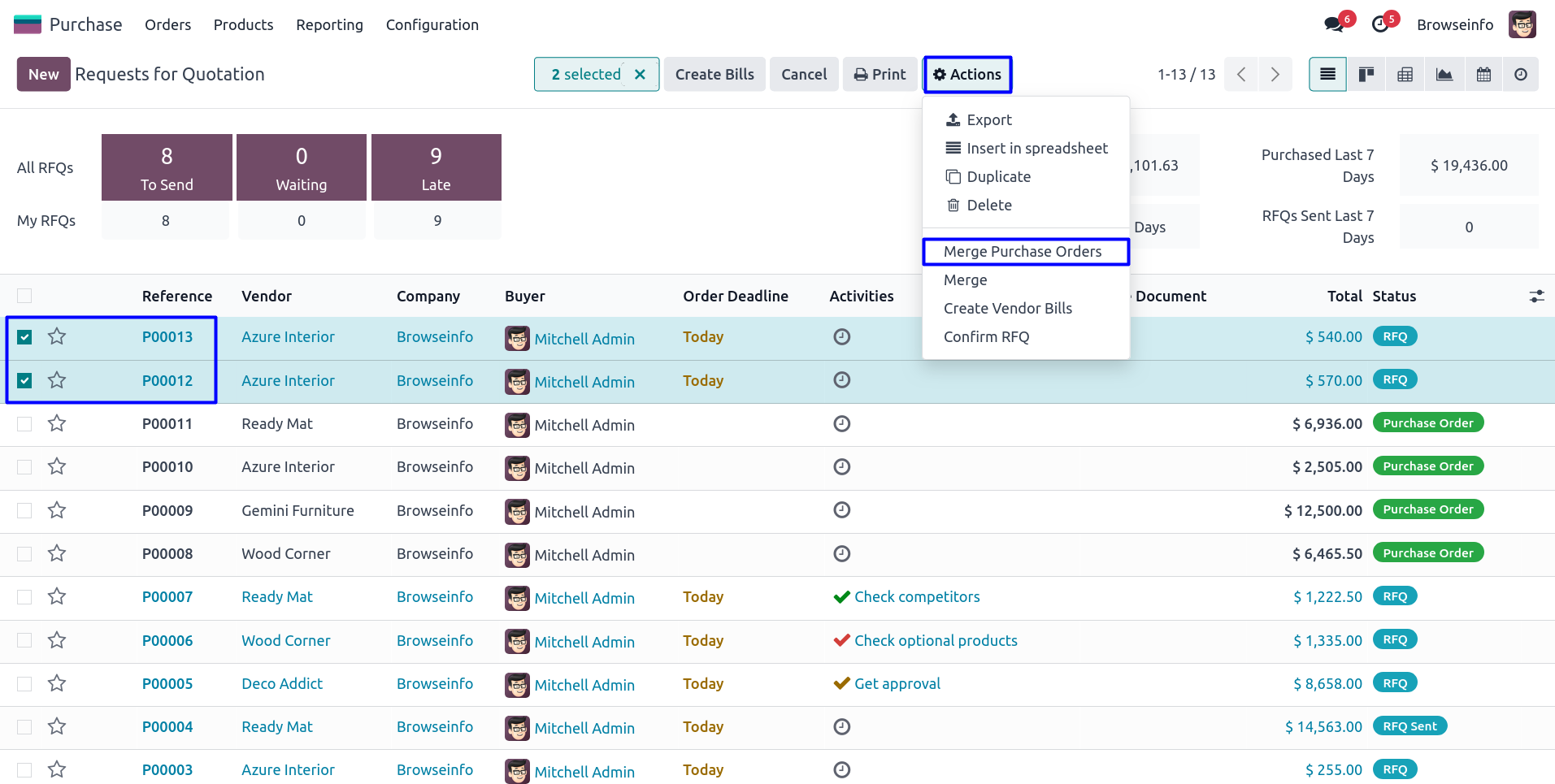The image size is (1555, 784).
Task: Filter by the Late RFQs tile
Action: coord(437,167)
